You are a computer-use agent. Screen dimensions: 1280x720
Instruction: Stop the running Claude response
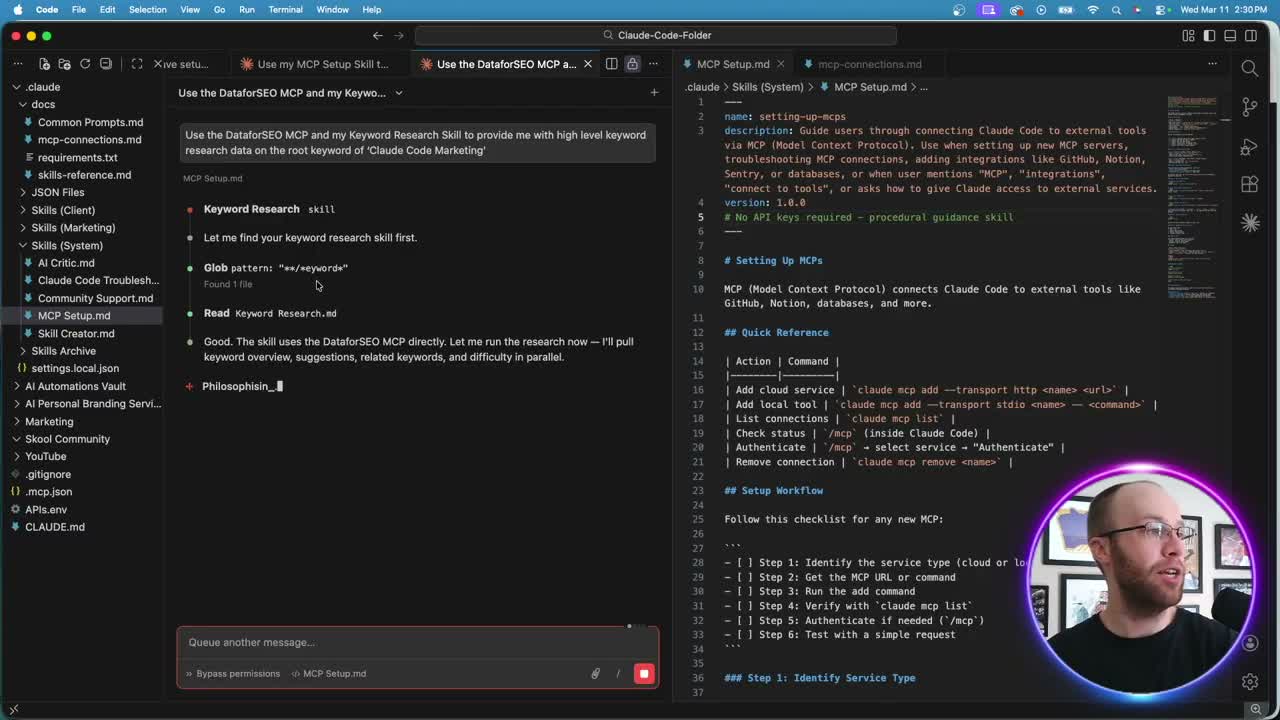644,674
